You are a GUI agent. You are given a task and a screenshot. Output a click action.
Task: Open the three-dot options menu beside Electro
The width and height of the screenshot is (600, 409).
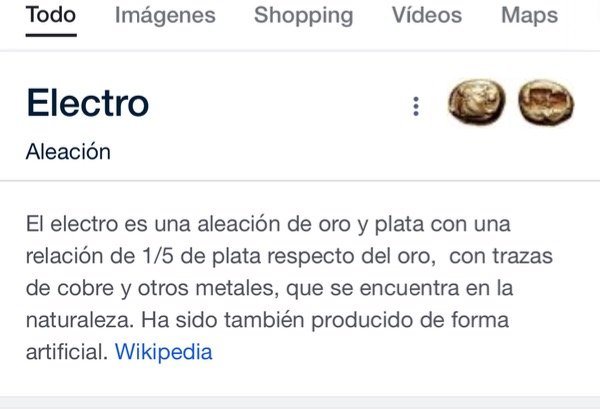[416, 106]
